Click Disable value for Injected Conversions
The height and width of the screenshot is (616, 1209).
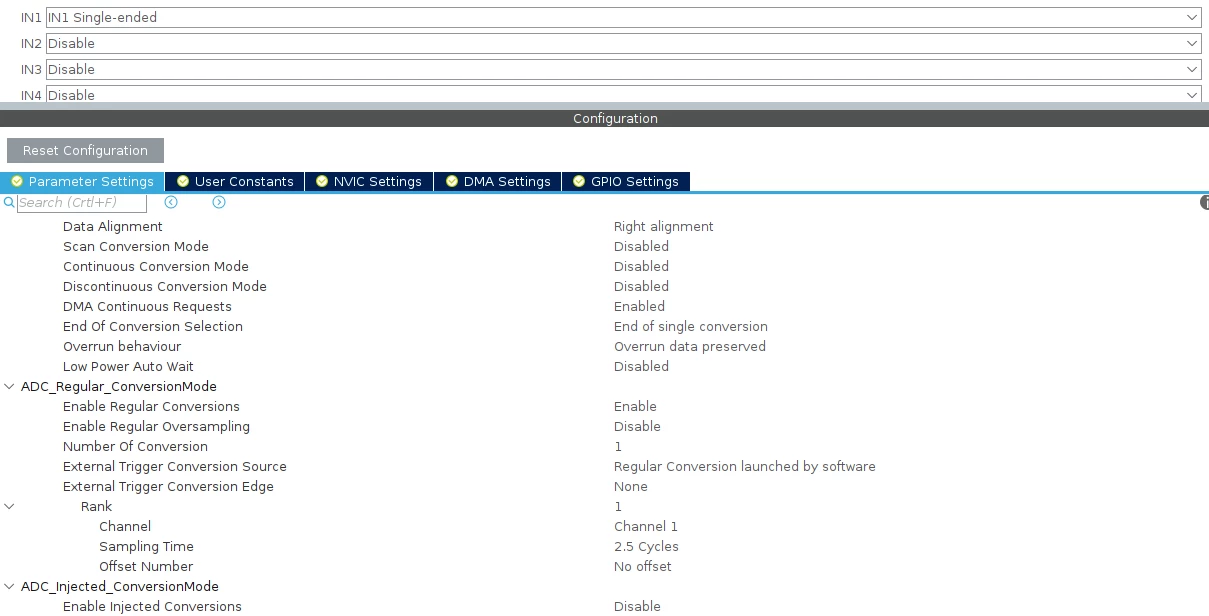[637, 606]
